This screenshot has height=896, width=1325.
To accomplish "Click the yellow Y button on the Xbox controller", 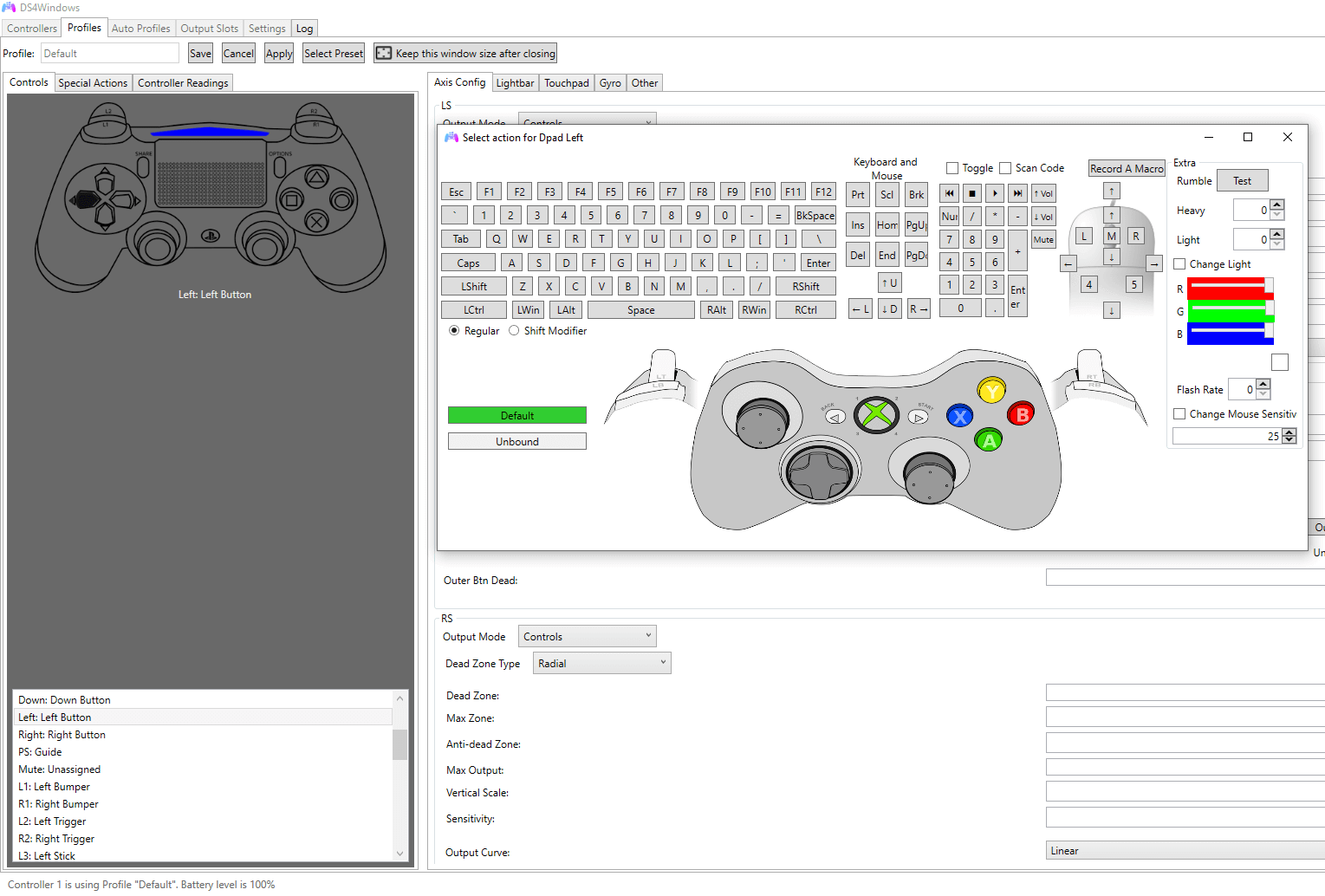I will [991, 391].
